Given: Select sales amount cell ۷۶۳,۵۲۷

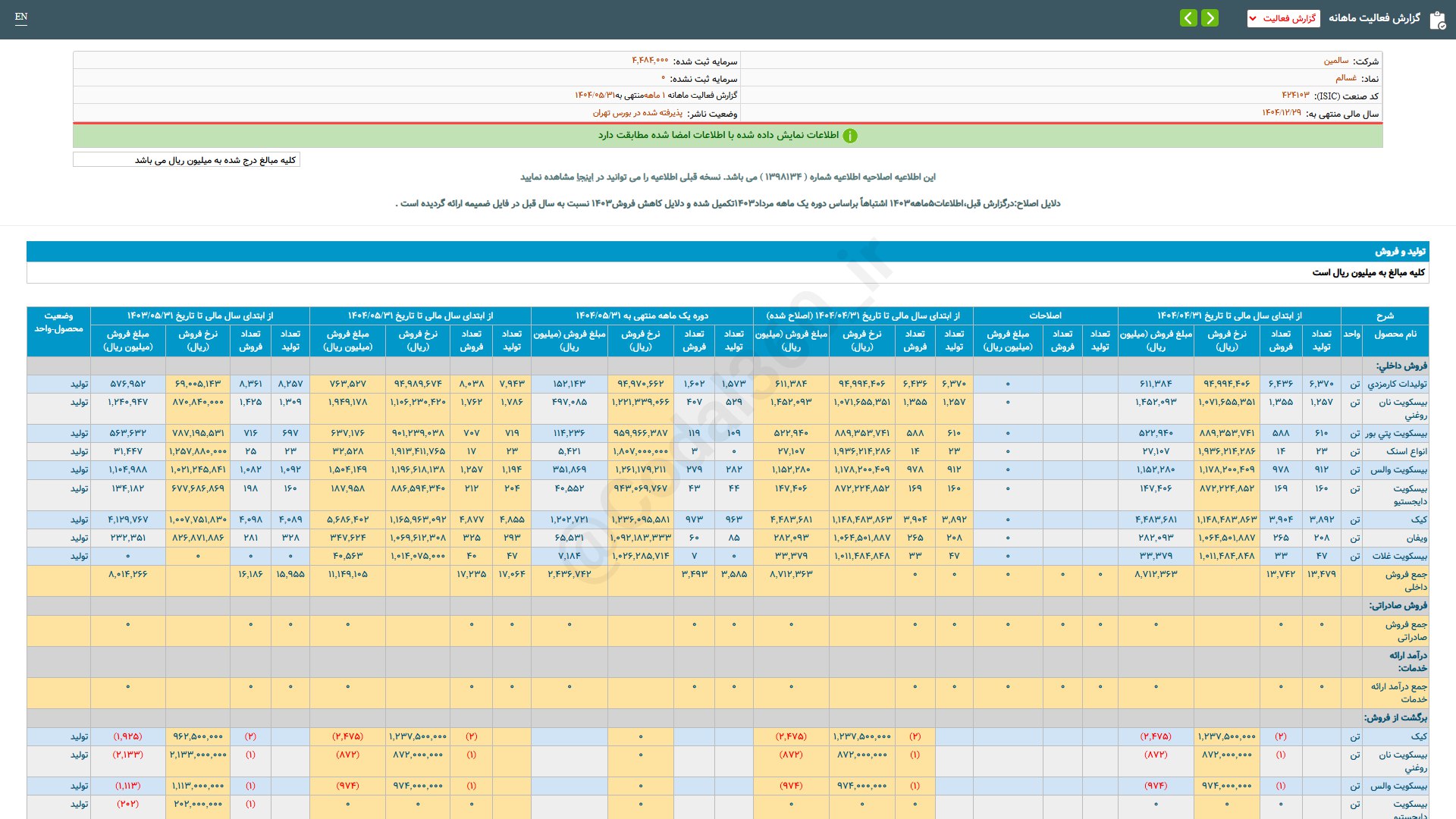Looking at the screenshot, I should tap(348, 384).
